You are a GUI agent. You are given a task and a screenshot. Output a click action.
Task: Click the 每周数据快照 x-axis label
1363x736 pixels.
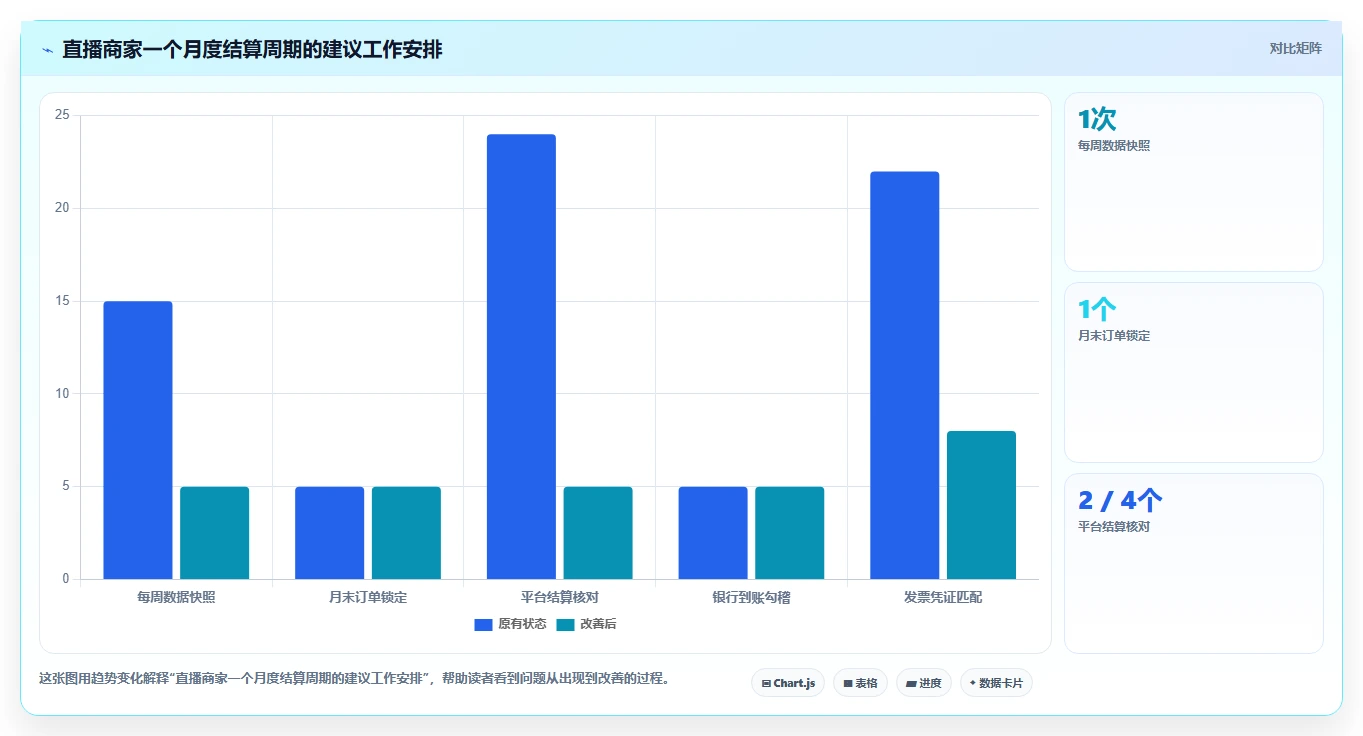(176, 597)
